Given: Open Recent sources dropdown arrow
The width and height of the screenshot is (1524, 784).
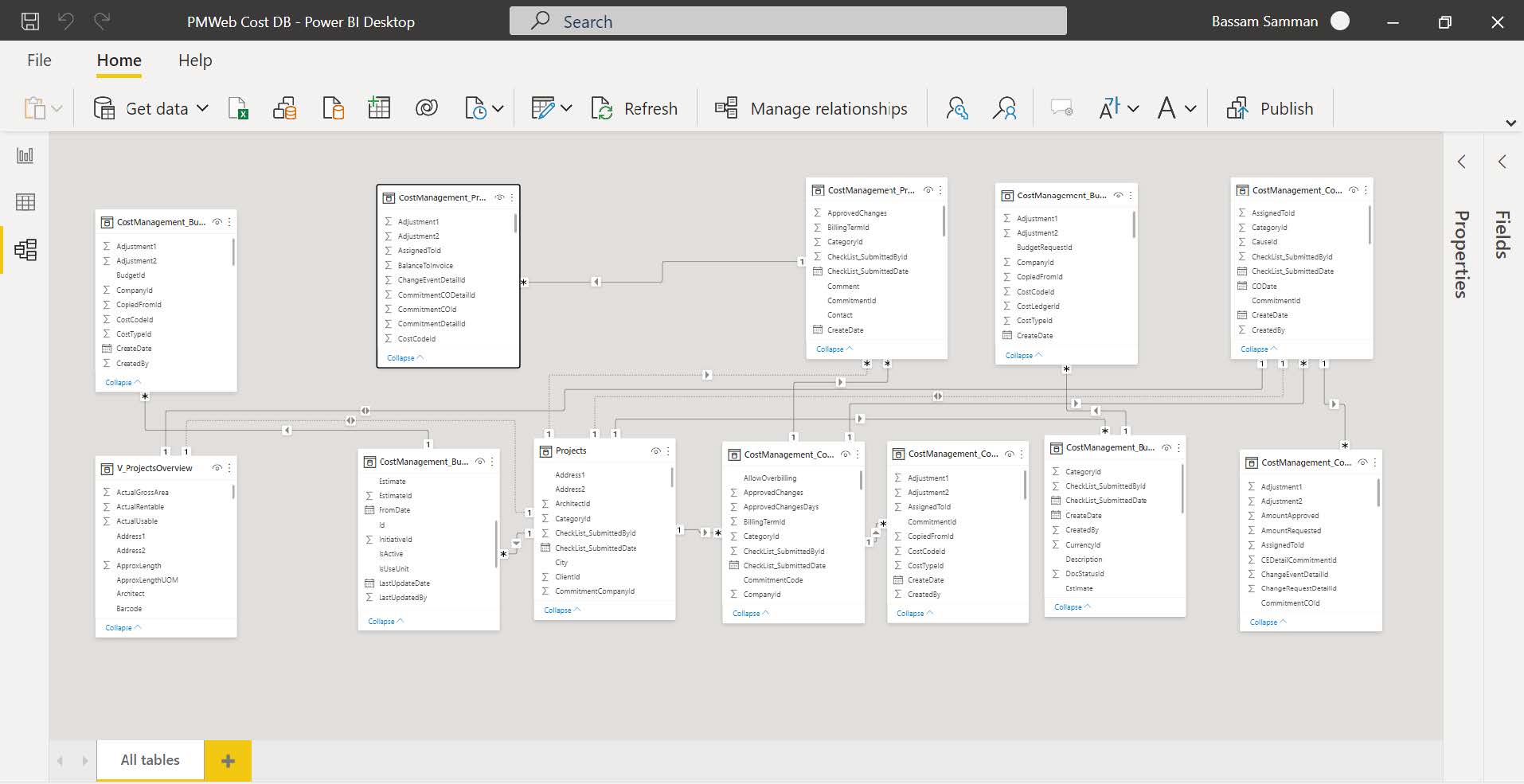Looking at the screenshot, I should point(498,108).
